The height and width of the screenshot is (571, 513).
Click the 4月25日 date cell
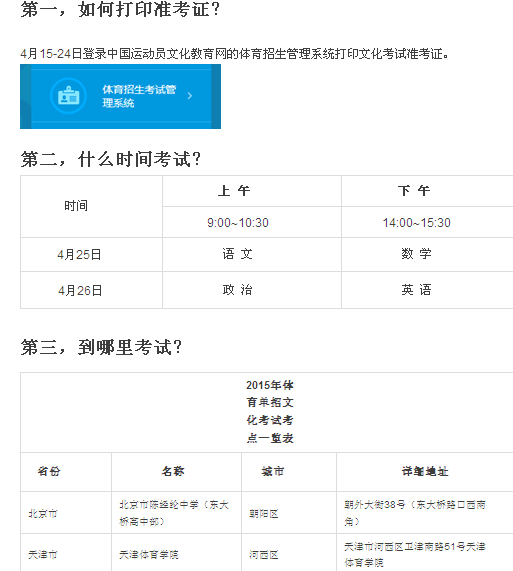coord(91,255)
